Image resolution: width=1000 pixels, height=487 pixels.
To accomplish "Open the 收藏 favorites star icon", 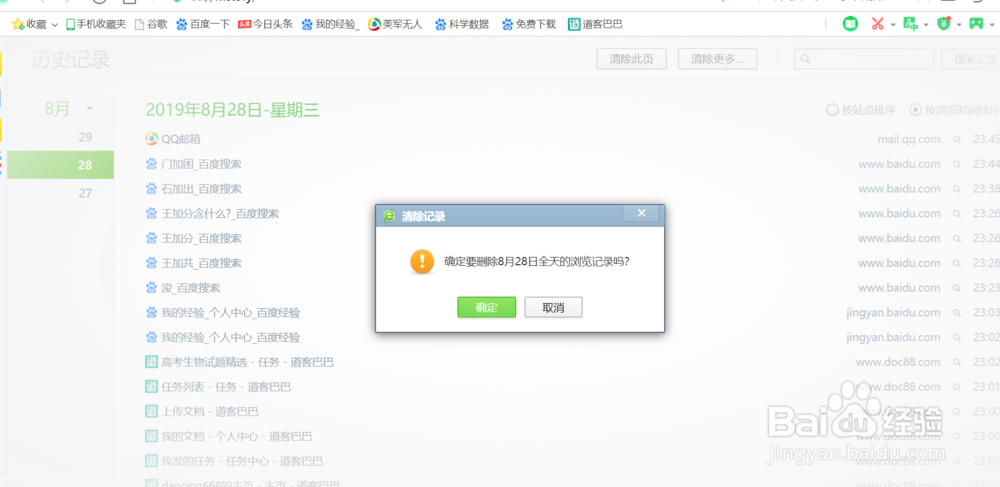I will 18,24.
